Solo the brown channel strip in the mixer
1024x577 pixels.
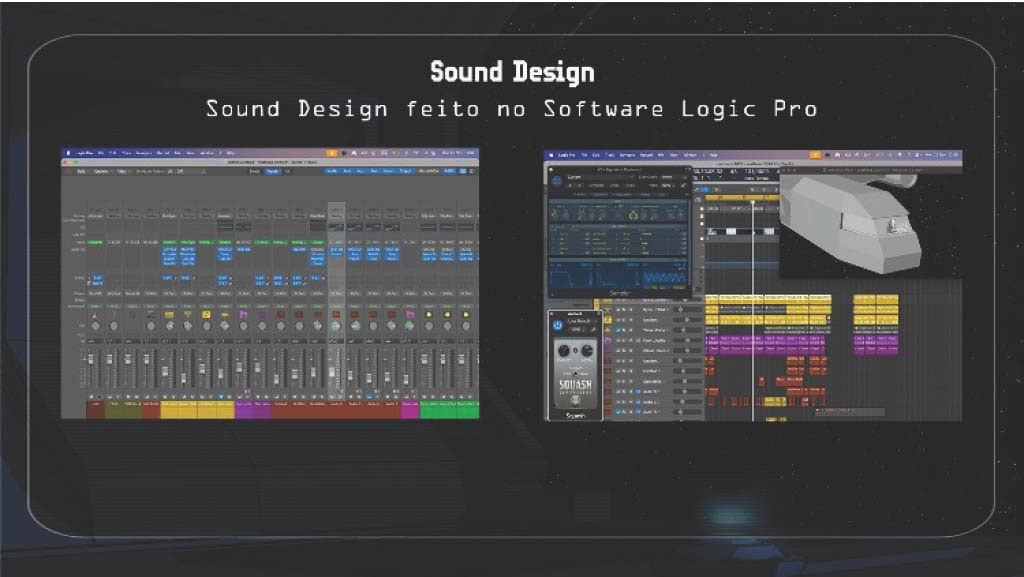99,397
